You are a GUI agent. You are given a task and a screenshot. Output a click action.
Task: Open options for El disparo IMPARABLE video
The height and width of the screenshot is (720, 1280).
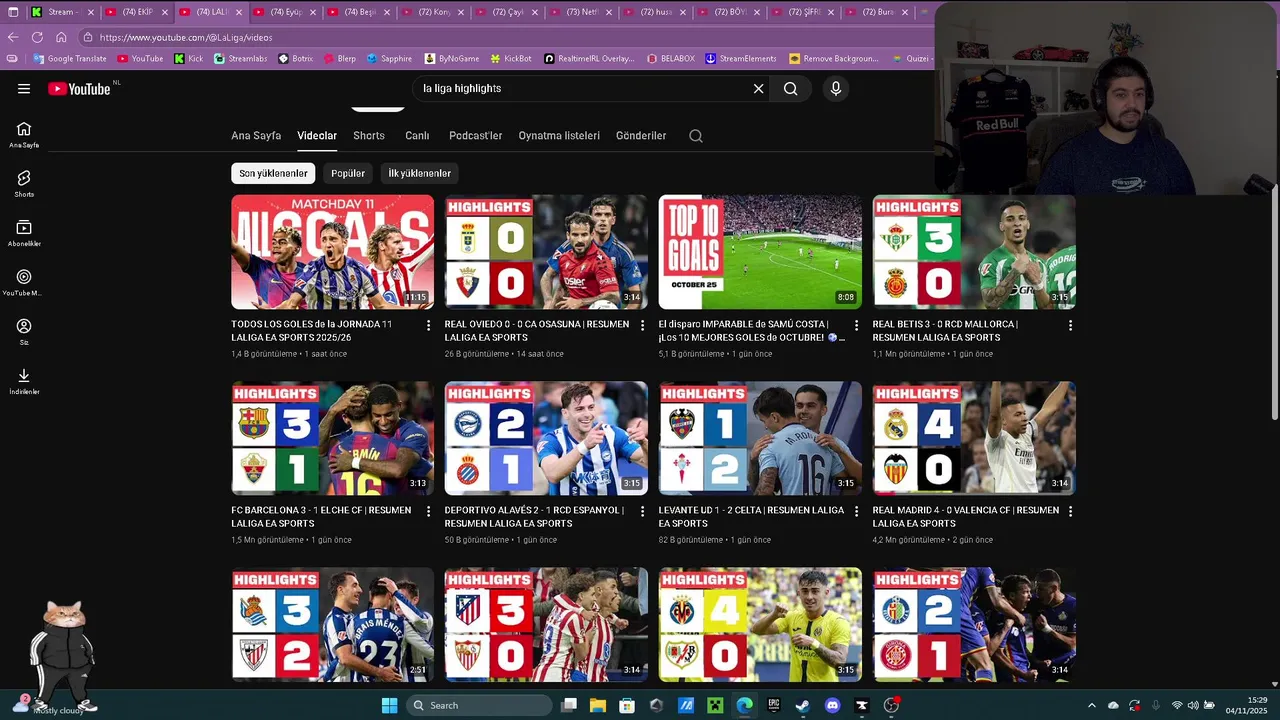pyautogui.click(x=856, y=326)
